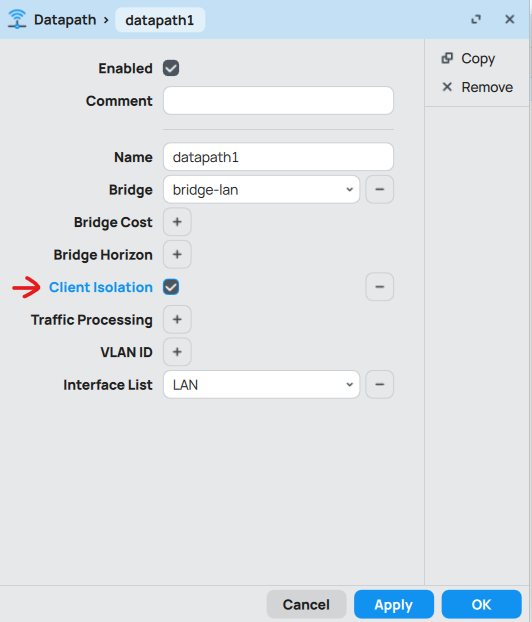
Task: Click the Remove X icon in side panel
Action: click(447, 87)
